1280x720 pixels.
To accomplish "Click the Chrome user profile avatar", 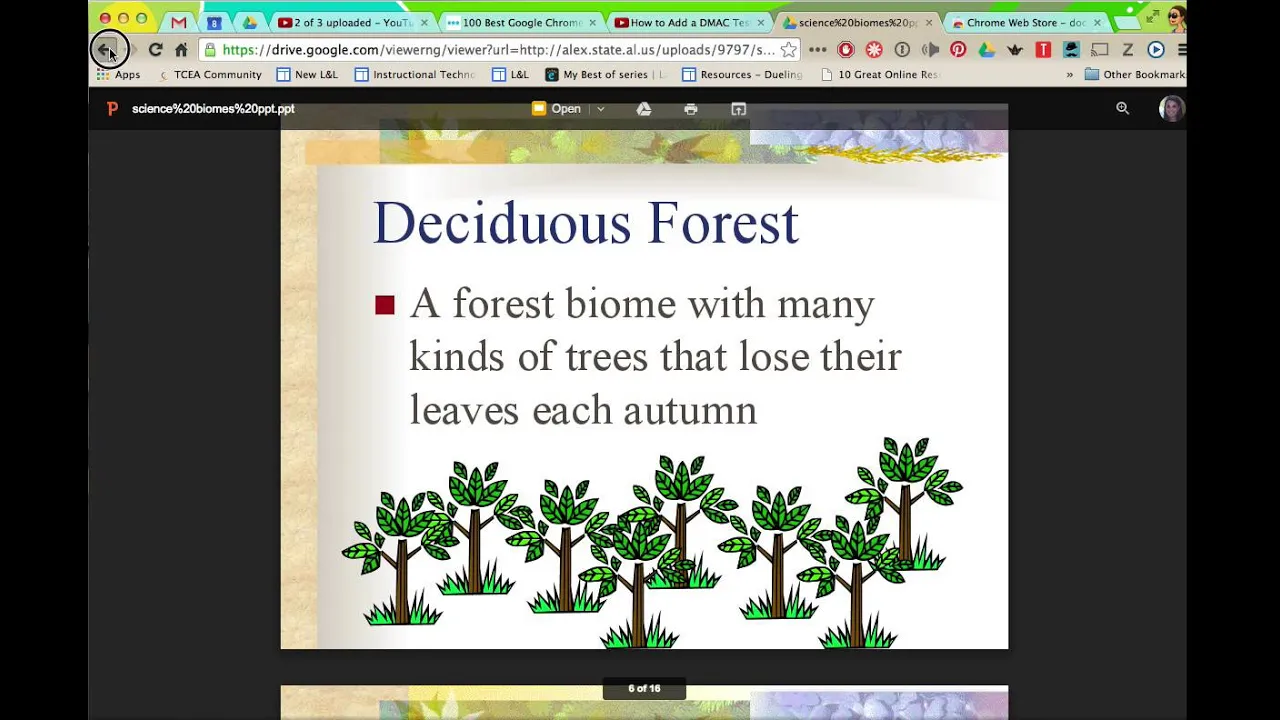I will pyautogui.click(x=1176, y=18).
